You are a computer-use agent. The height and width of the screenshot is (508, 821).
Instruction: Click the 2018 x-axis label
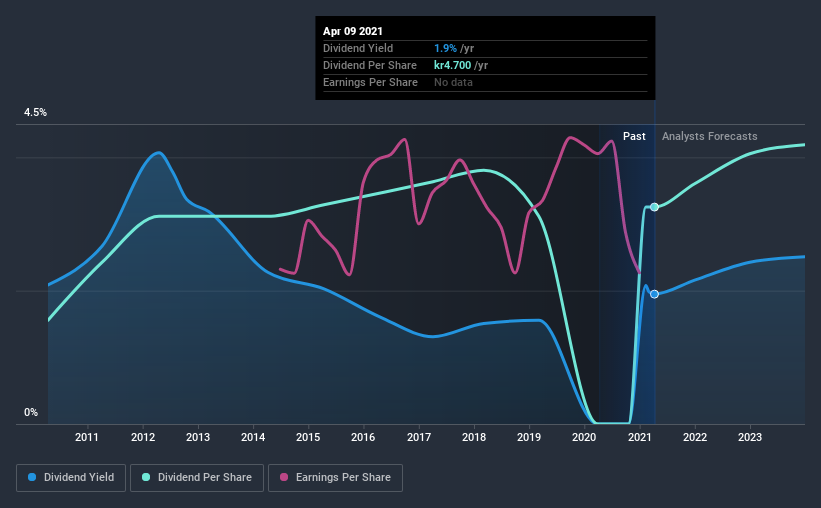click(474, 437)
